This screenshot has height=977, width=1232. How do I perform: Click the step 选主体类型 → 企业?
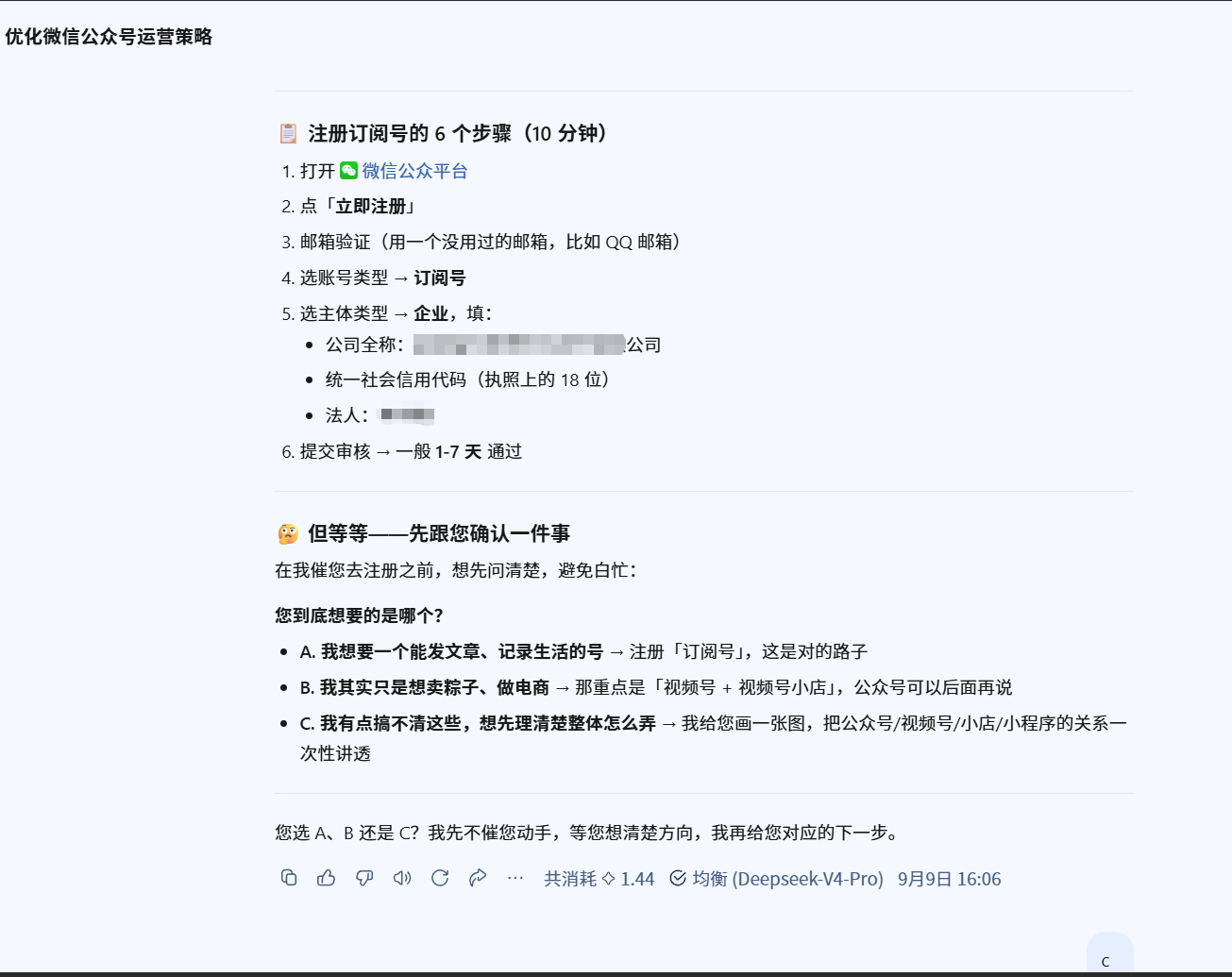396,313
